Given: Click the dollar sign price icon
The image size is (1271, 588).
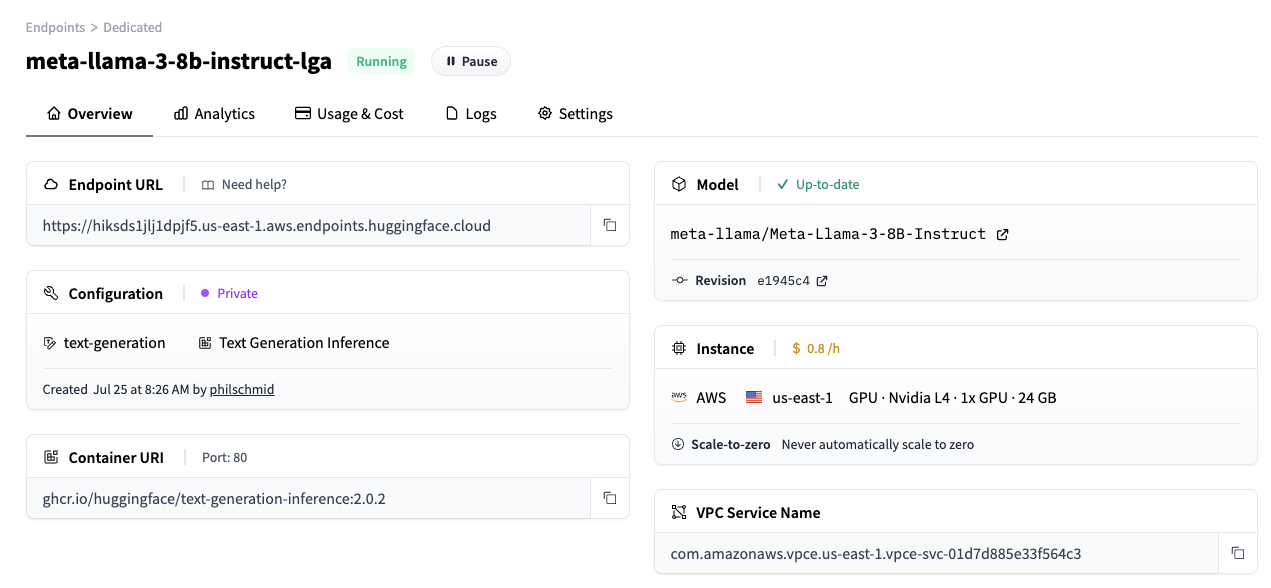Looking at the screenshot, I should 796,349.
